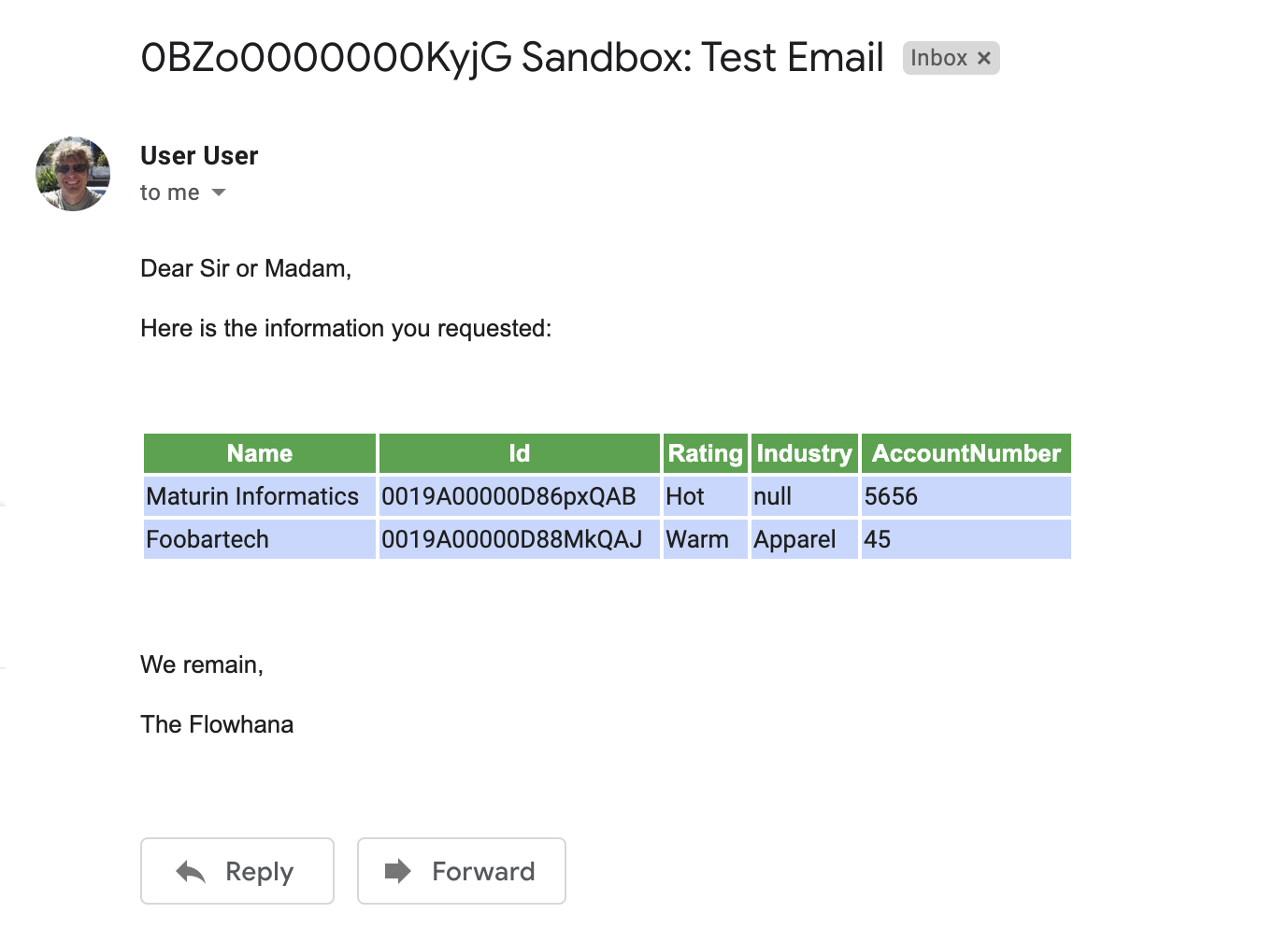Expand the 'to me' recipient details

(x=169, y=193)
